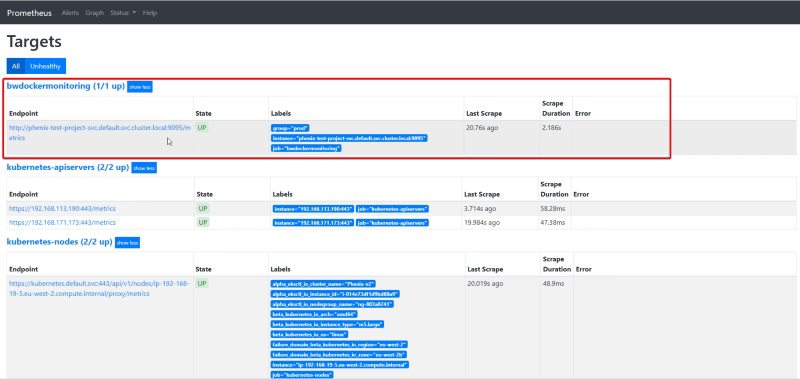
Task: Click the UP badge in kubernetes-nodes table
Action: click(x=202, y=283)
